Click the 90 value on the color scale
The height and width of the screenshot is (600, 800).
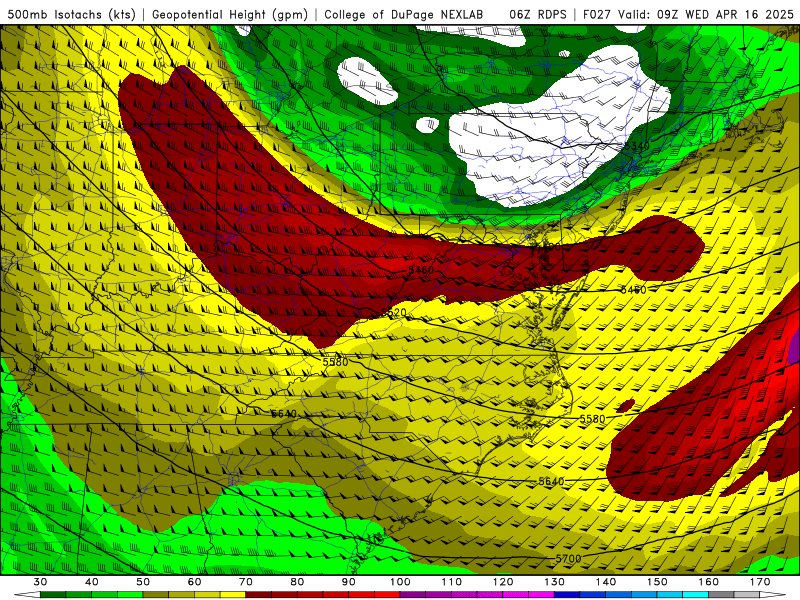[349, 582]
